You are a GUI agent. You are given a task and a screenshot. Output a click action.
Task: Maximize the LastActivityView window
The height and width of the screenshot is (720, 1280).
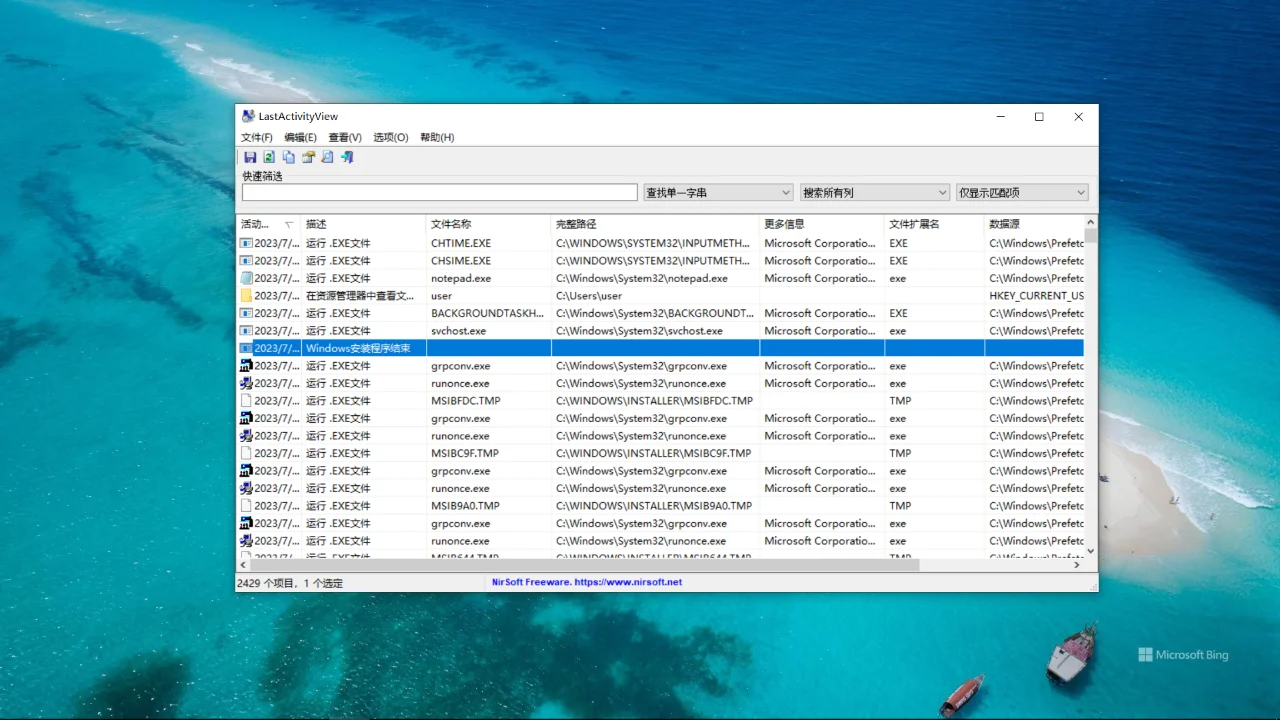click(1039, 117)
